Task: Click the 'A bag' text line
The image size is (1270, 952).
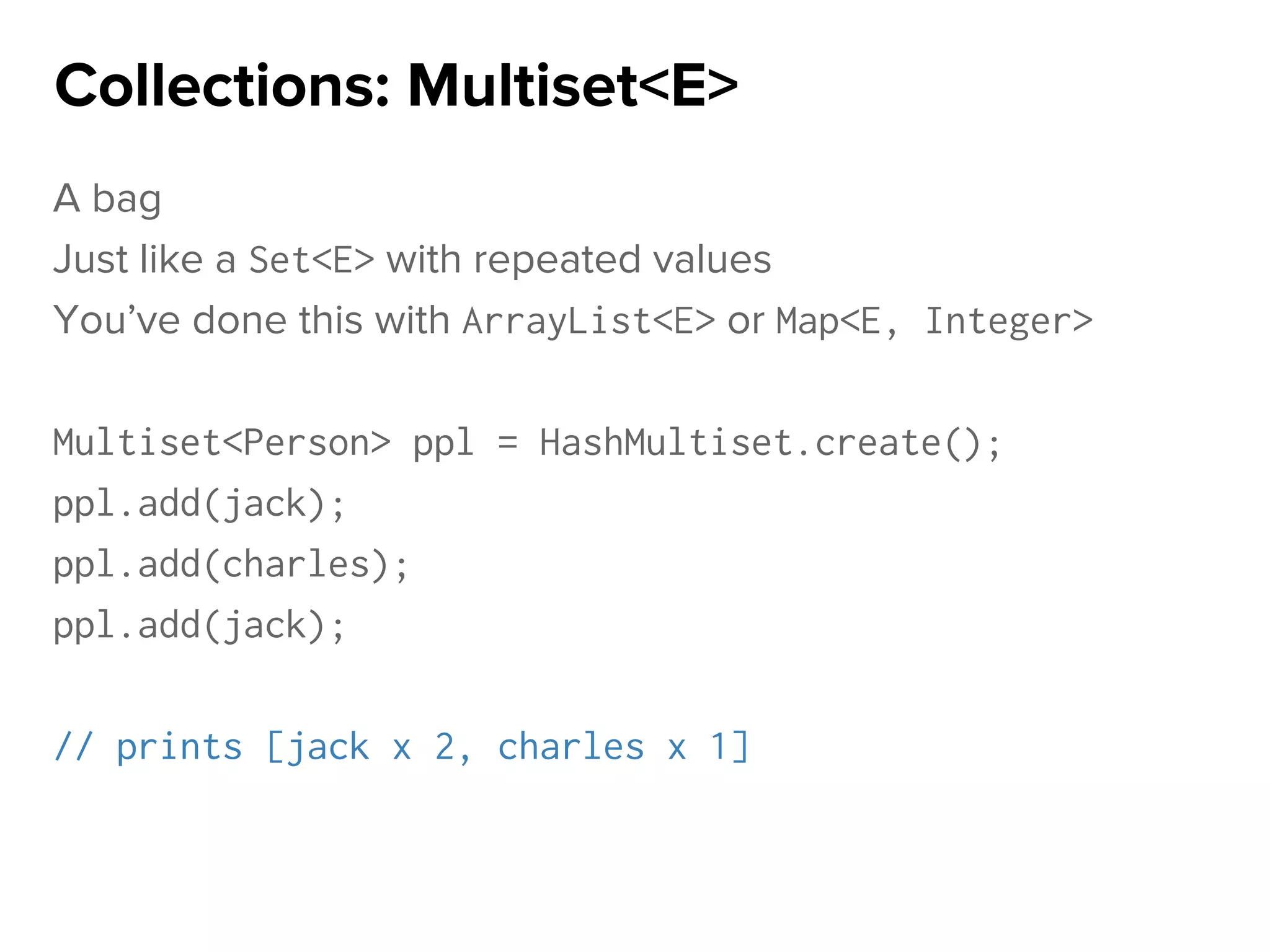Action: [x=107, y=198]
